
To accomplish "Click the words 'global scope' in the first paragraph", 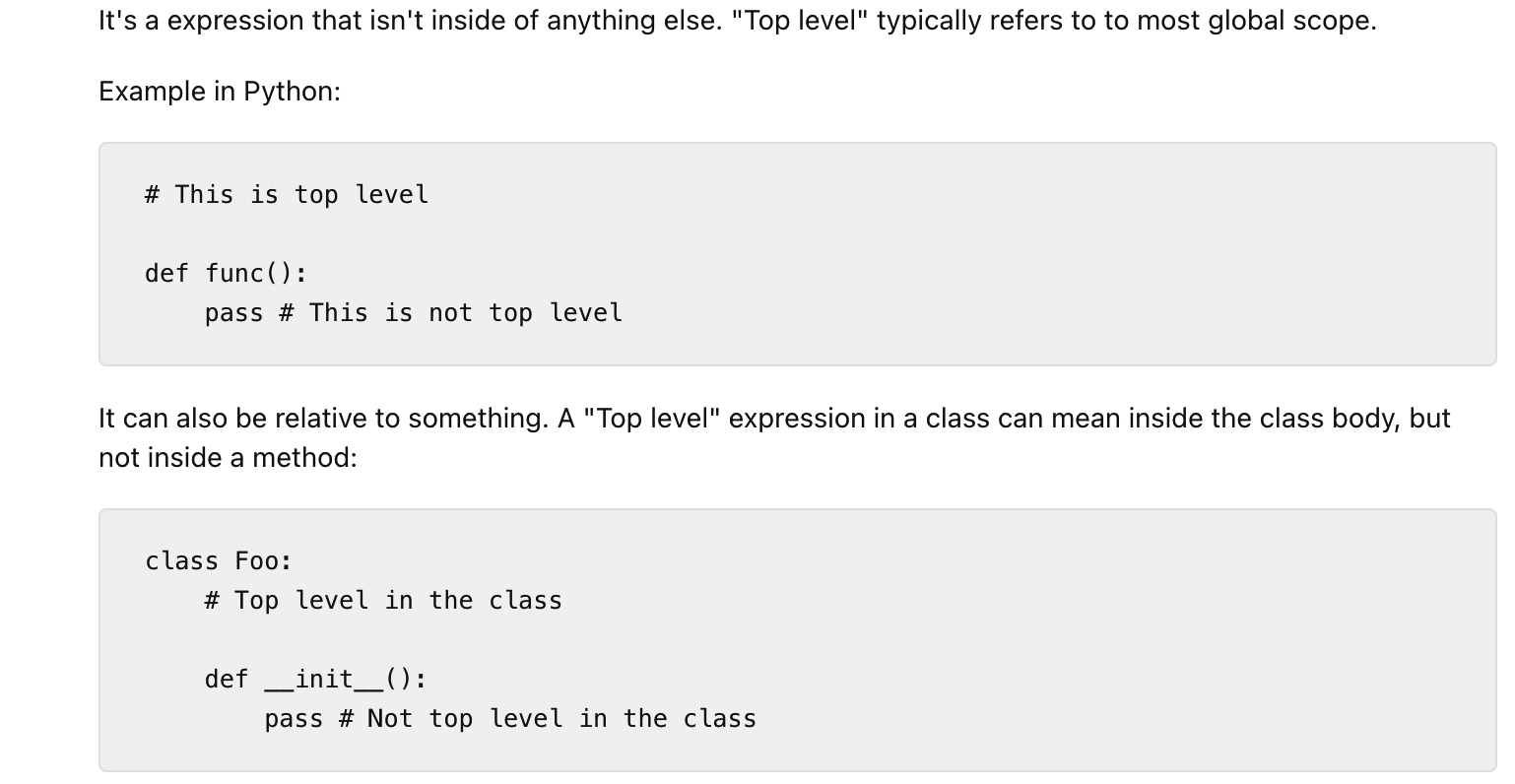I will [1289, 21].
